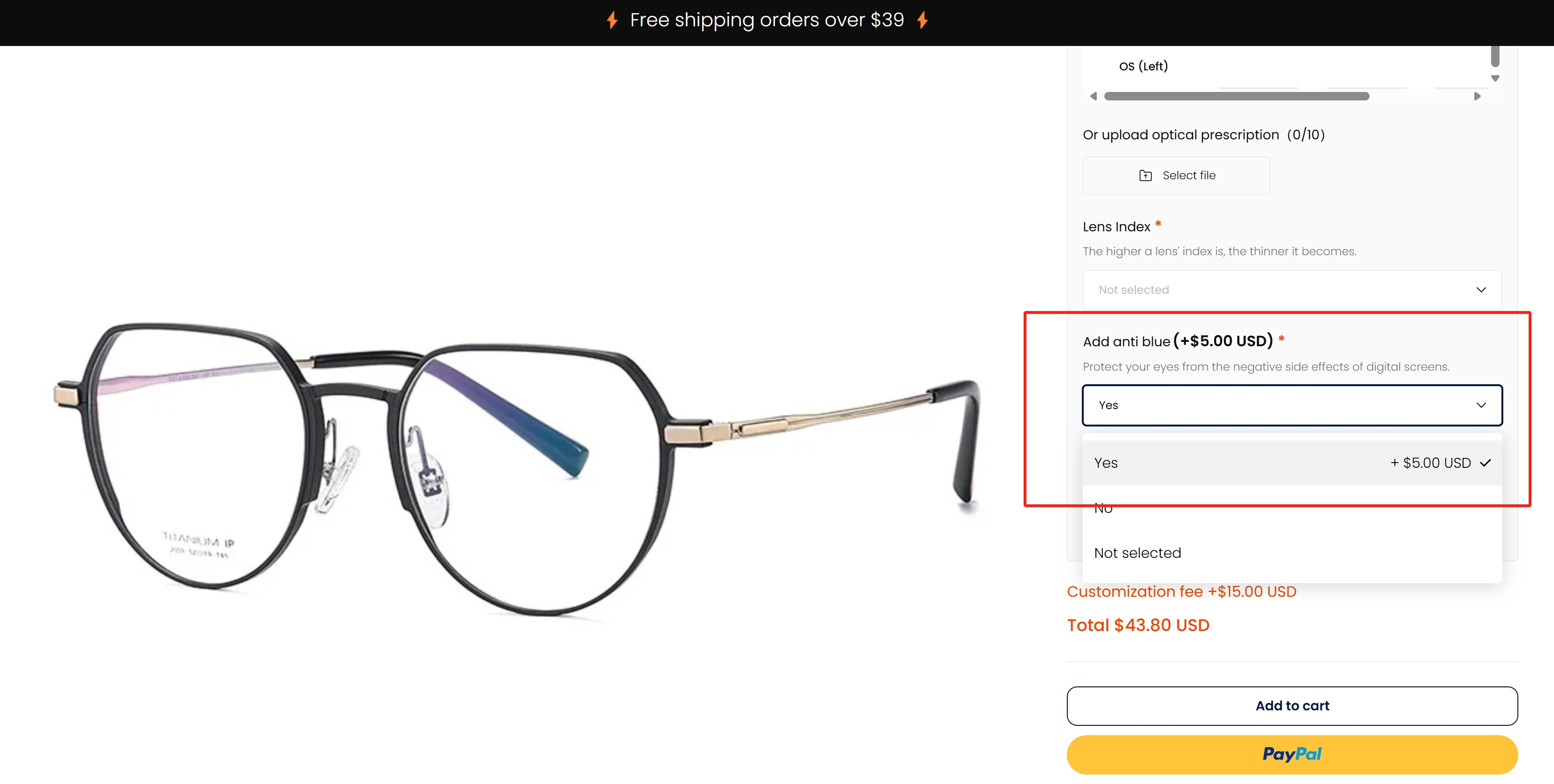Click the checkmark next to $5.00 USD
This screenshot has height=784, width=1554.
[x=1485, y=463]
